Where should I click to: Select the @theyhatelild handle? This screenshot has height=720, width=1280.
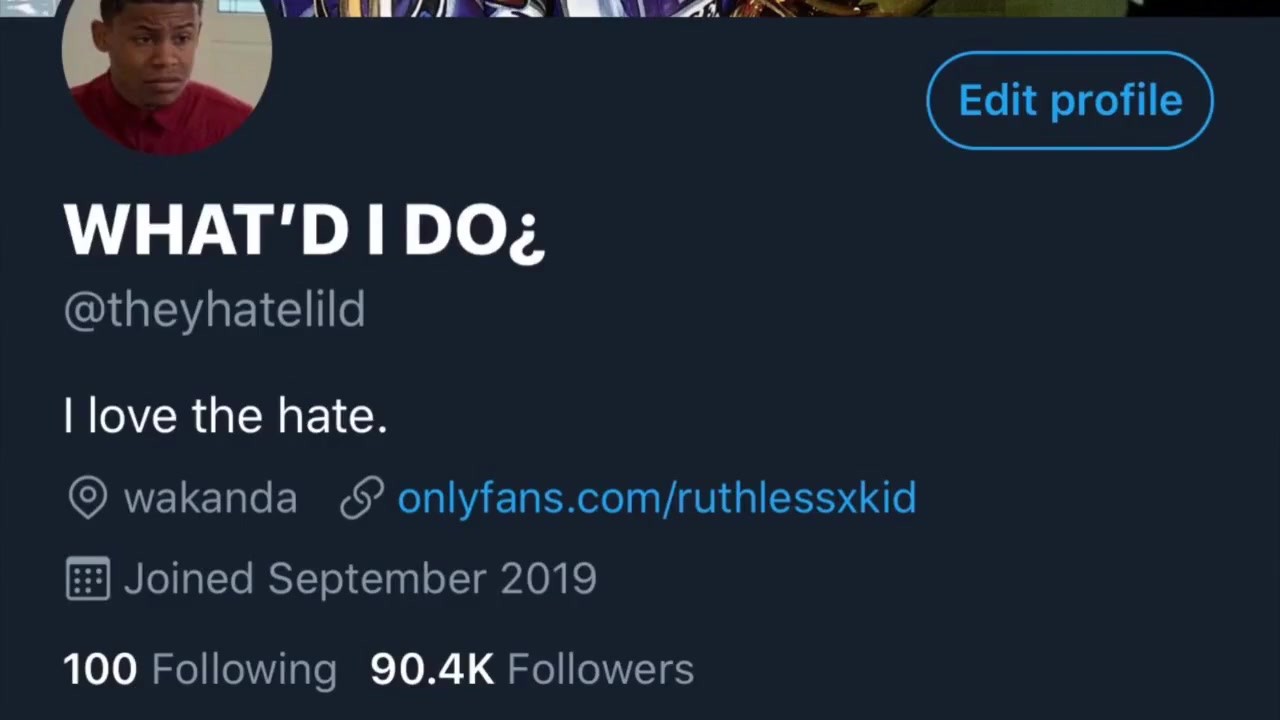click(x=214, y=310)
